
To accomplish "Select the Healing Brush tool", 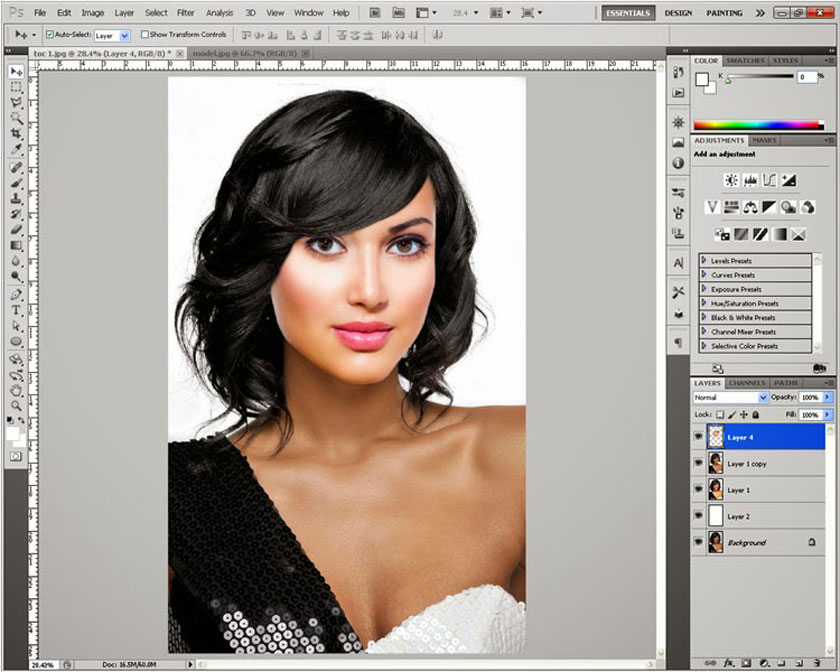I will pos(16,167).
